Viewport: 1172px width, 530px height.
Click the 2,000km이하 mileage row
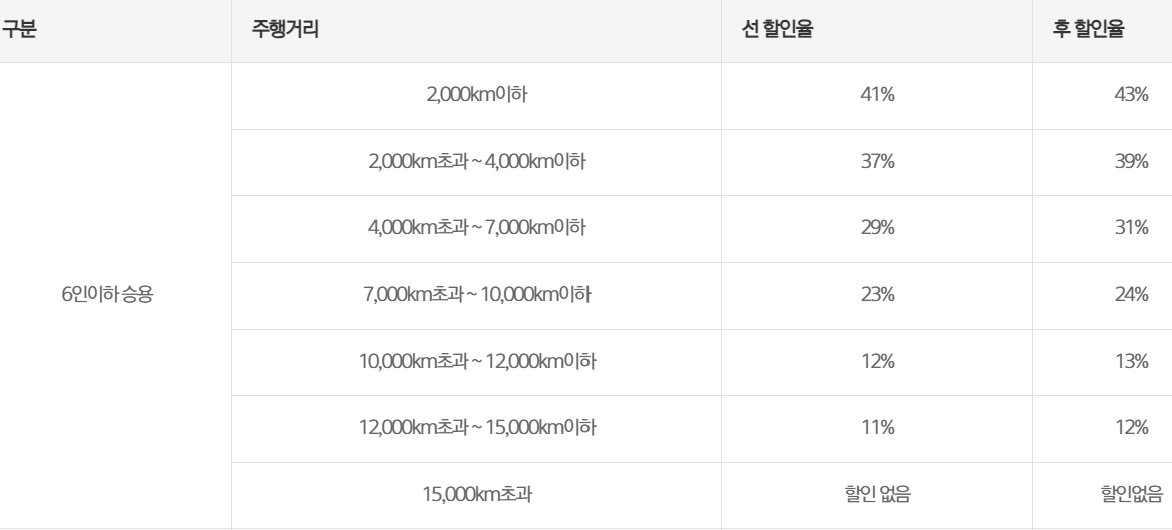click(x=476, y=96)
